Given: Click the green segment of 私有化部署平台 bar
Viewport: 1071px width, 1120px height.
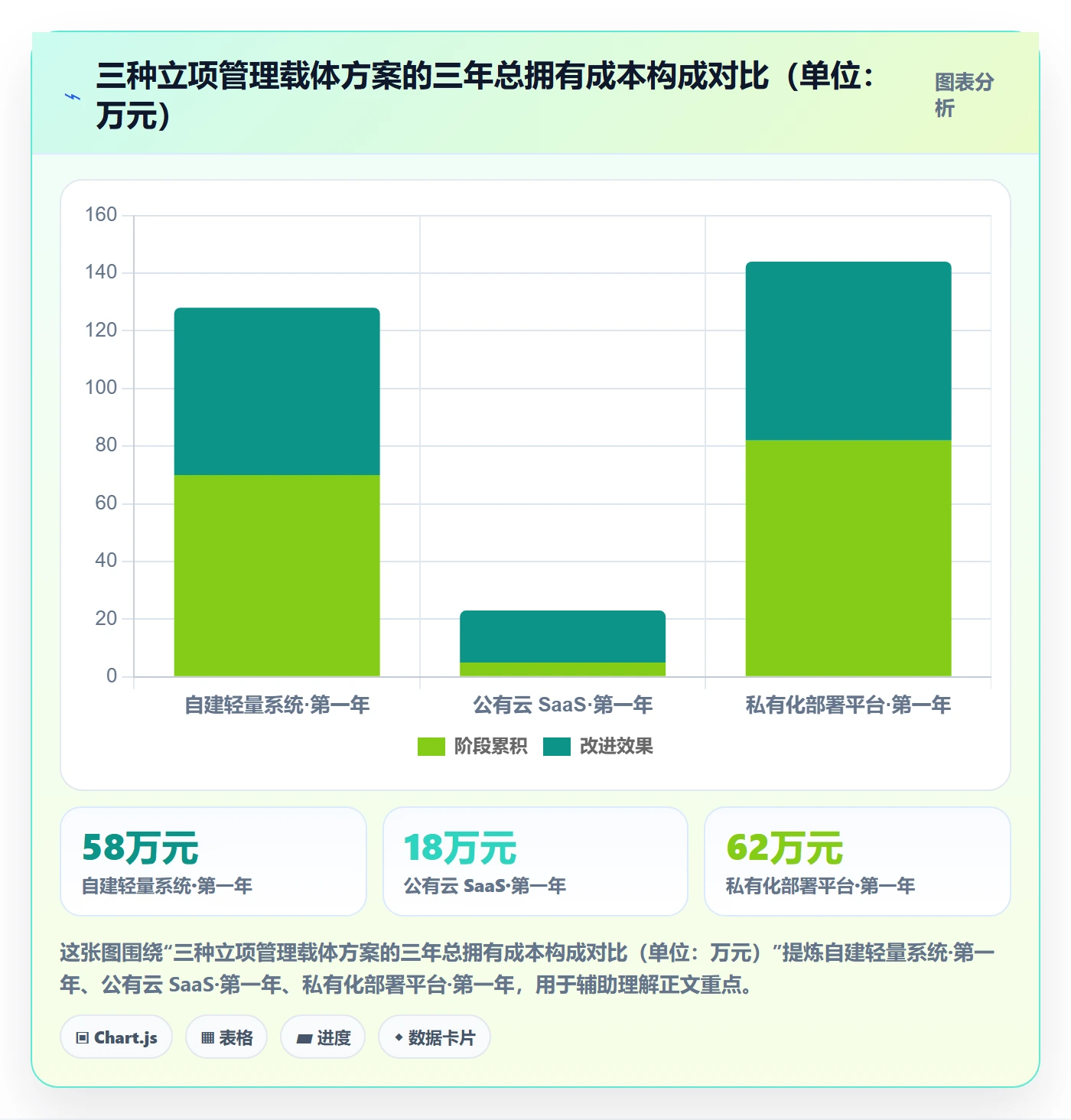Looking at the screenshot, I should (x=848, y=558).
